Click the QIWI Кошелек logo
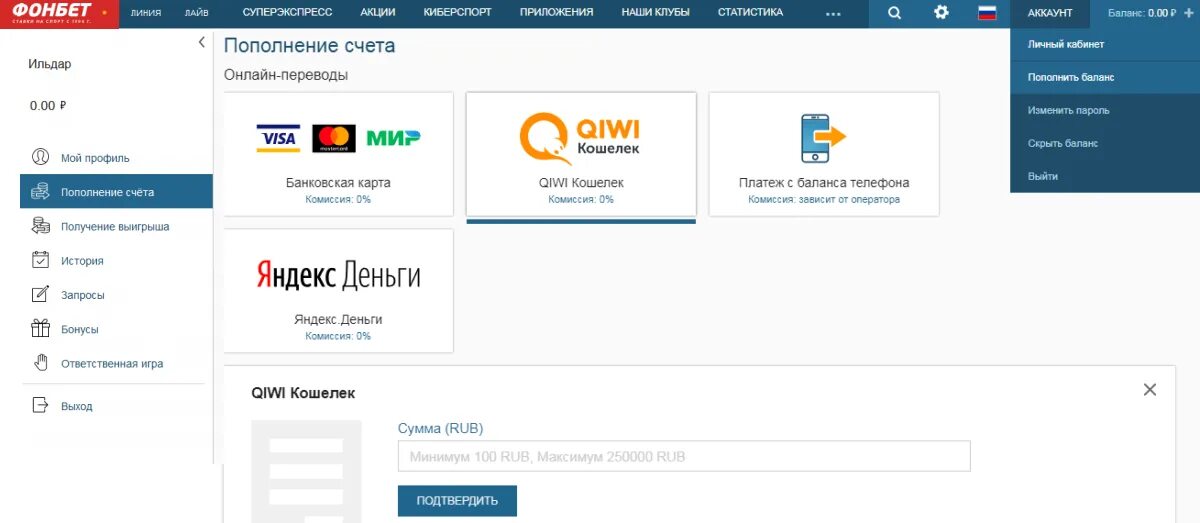 pyautogui.click(x=581, y=138)
